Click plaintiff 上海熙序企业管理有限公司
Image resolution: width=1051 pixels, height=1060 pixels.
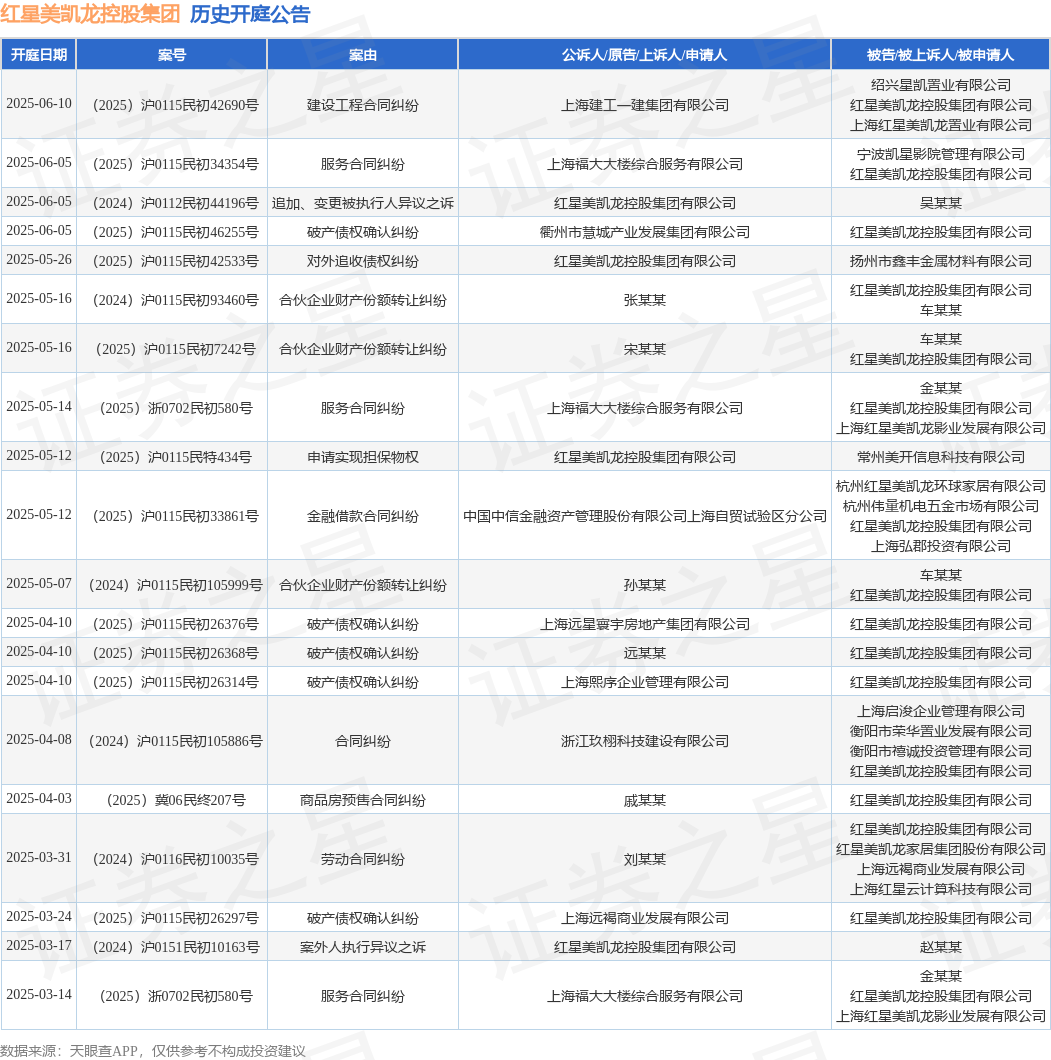pyautogui.click(x=644, y=682)
